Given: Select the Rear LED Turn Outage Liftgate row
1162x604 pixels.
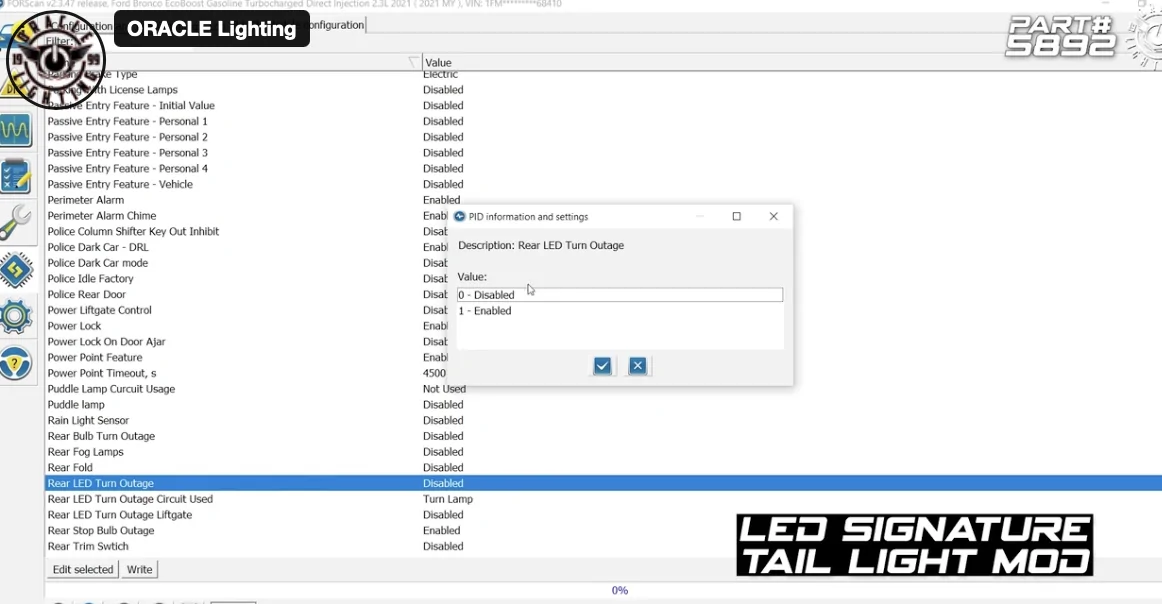Looking at the screenshot, I should (x=603, y=514).
